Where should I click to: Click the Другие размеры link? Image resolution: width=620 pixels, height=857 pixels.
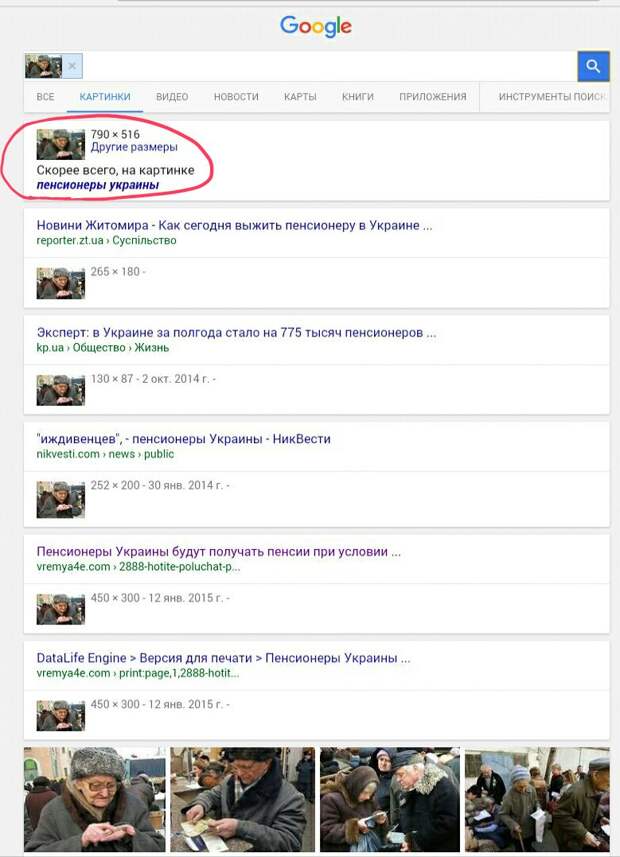[x=134, y=147]
